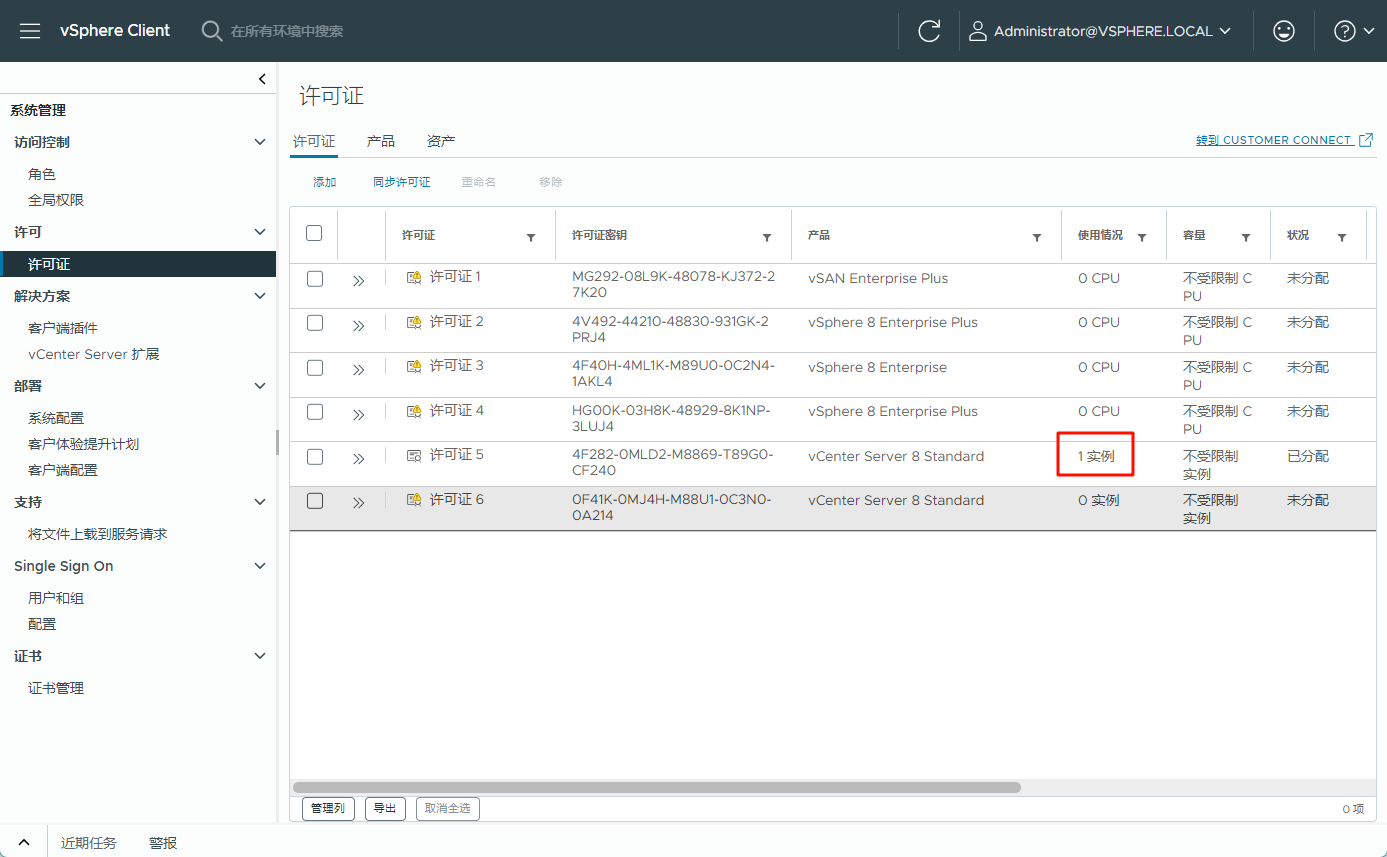The height and width of the screenshot is (857, 1387).
Task: Open the hamburger main menu
Action: [30, 31]
